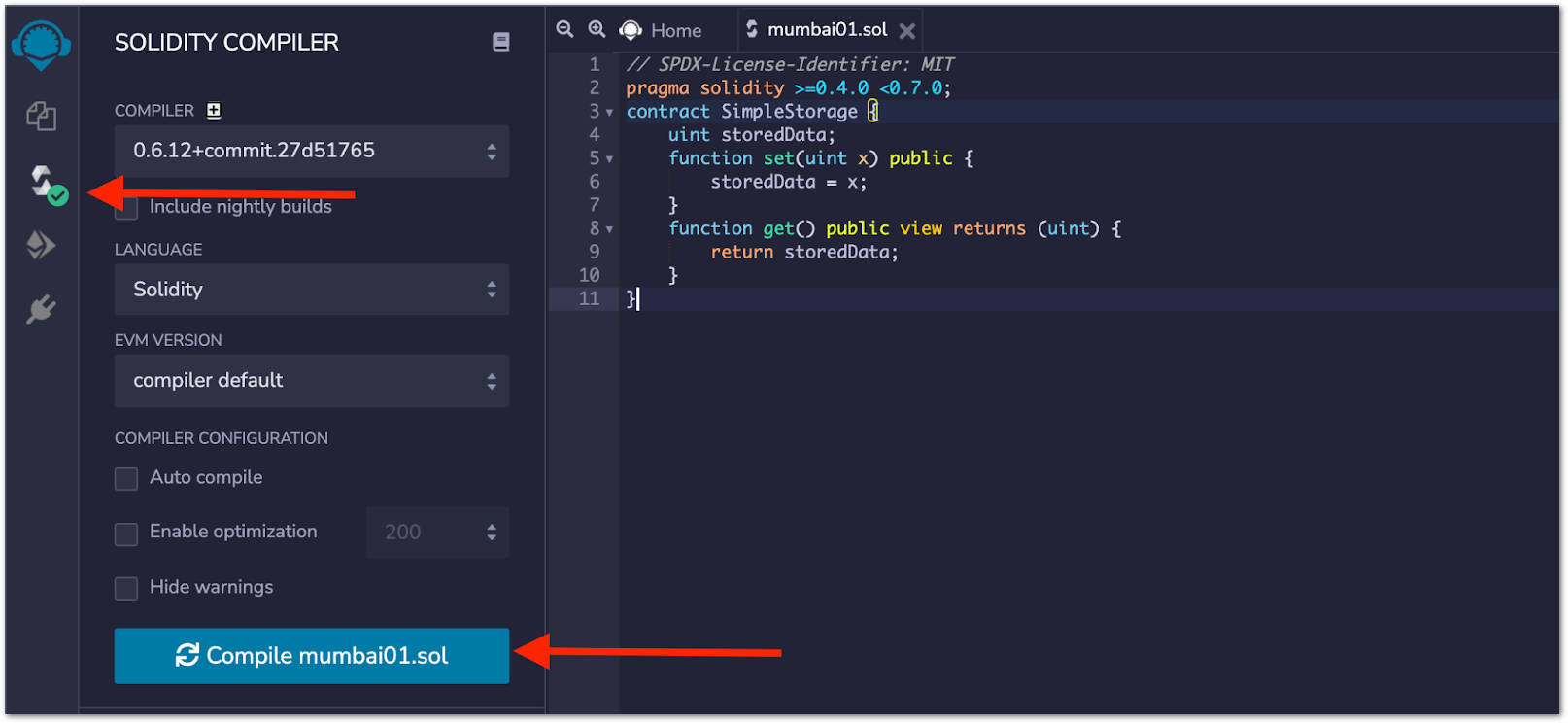Check Enable optimization option
The image size is (1568, 723).
(x=126, y=534)
